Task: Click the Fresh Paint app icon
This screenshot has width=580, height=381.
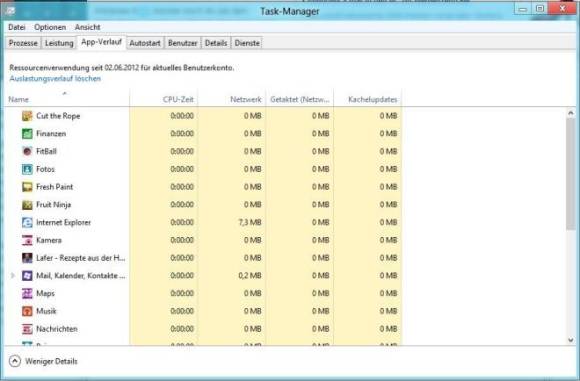Action: (27, 187)
